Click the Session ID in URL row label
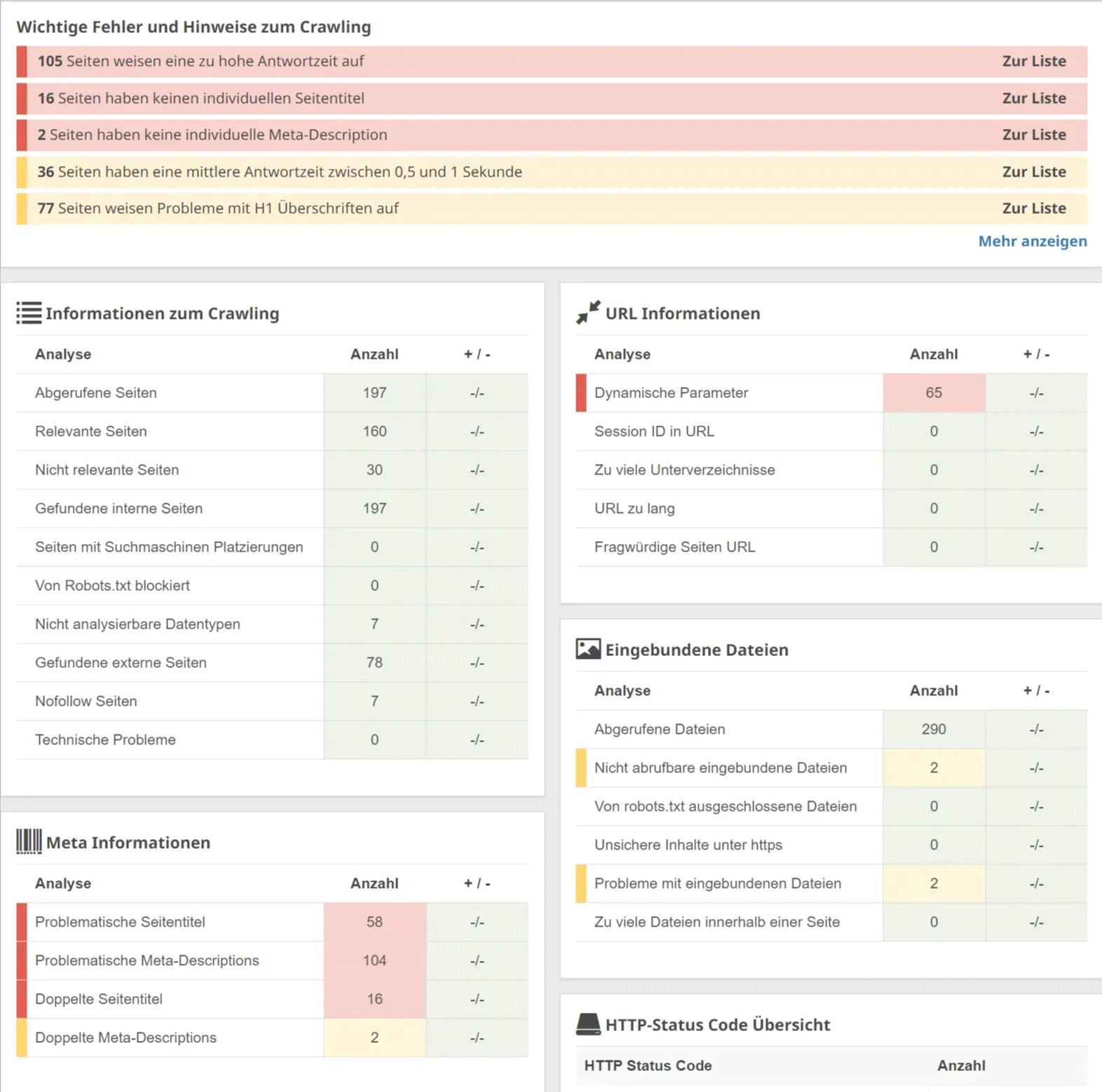The image size is (1102, 1092). 654,431
